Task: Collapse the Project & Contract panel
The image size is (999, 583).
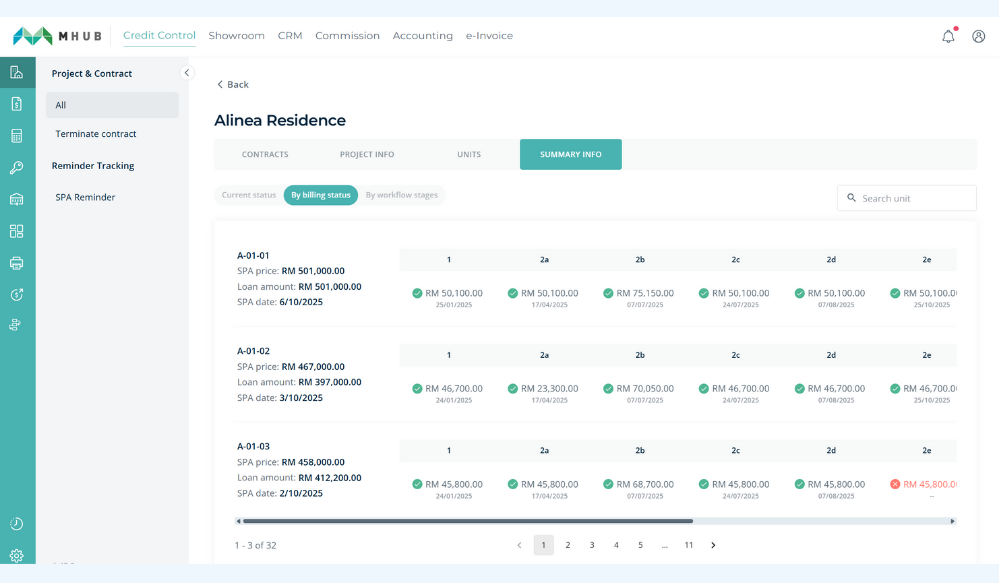Action: pyautogui.click(x=185, y=72)
